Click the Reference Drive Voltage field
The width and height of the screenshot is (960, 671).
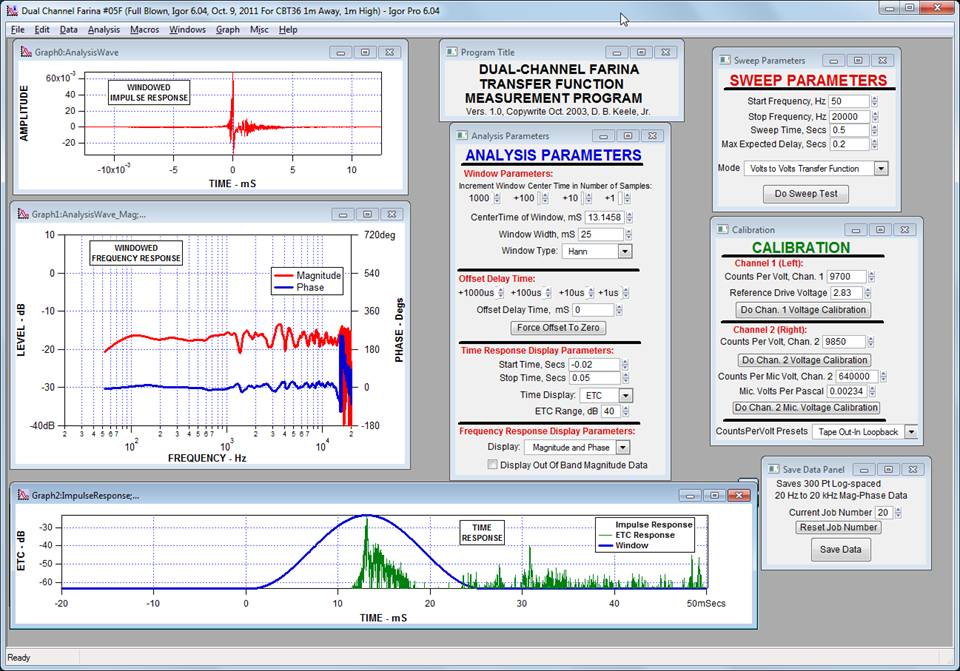click(846, 293)
